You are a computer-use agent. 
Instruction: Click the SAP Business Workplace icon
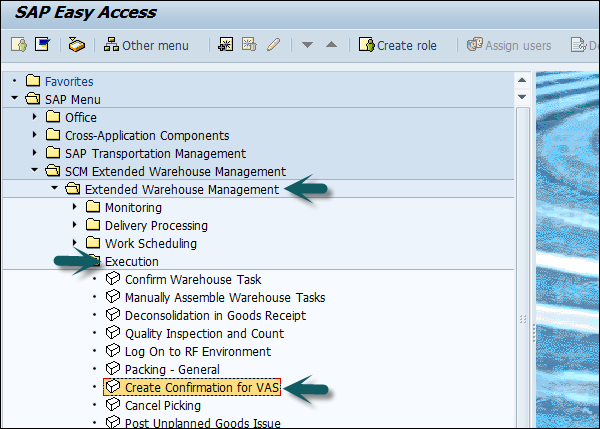pos(77,45)
